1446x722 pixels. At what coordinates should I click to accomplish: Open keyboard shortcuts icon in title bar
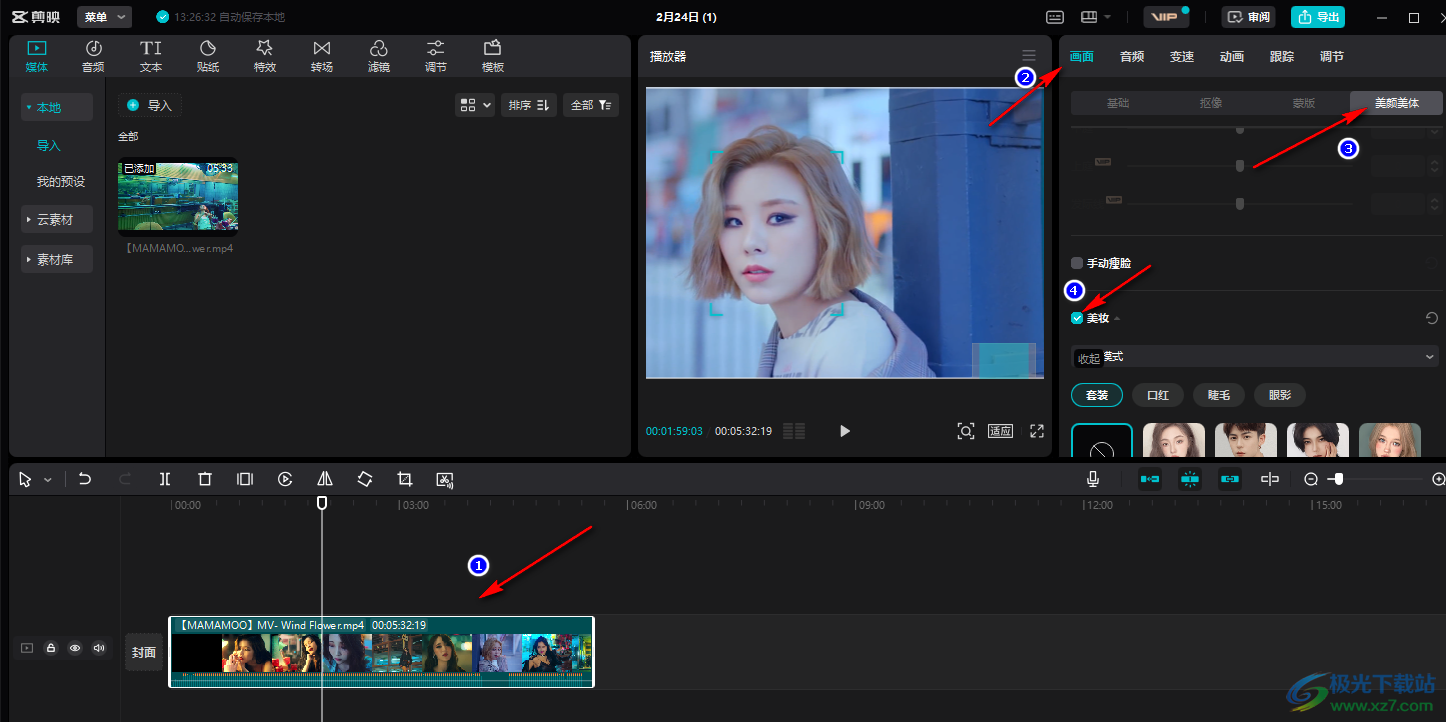1055,17
